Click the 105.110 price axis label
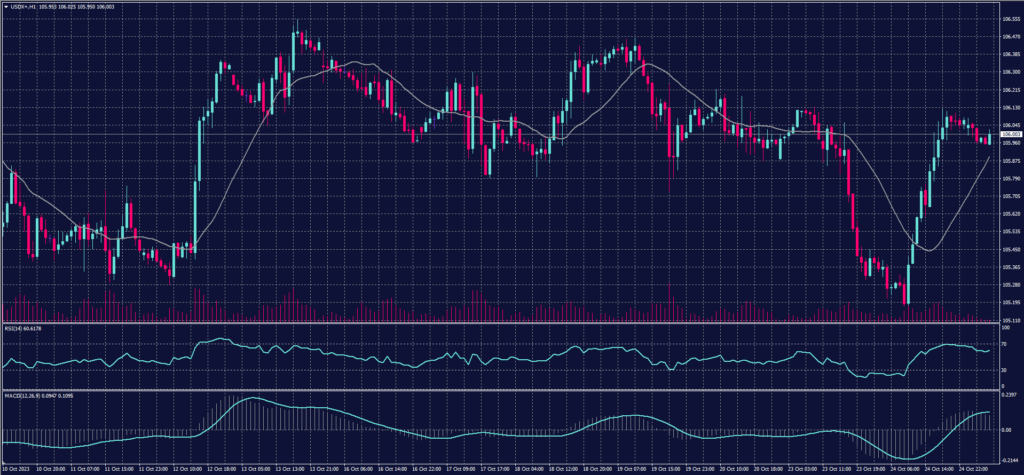The image size is (1024, 475). click(1010, 320)
